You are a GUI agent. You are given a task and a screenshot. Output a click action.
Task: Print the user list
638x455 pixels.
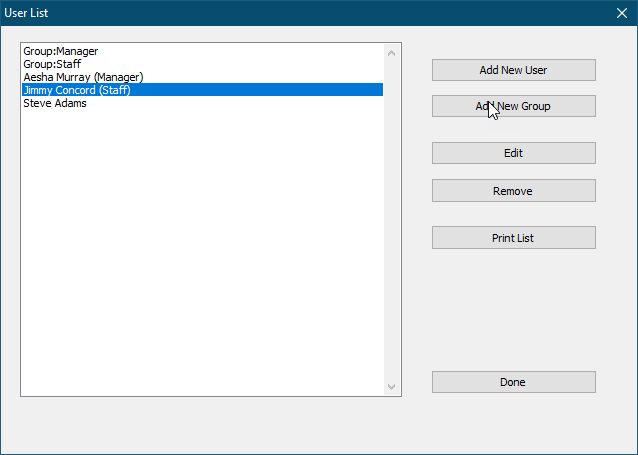pyautogui.click(x=513, y=238)
